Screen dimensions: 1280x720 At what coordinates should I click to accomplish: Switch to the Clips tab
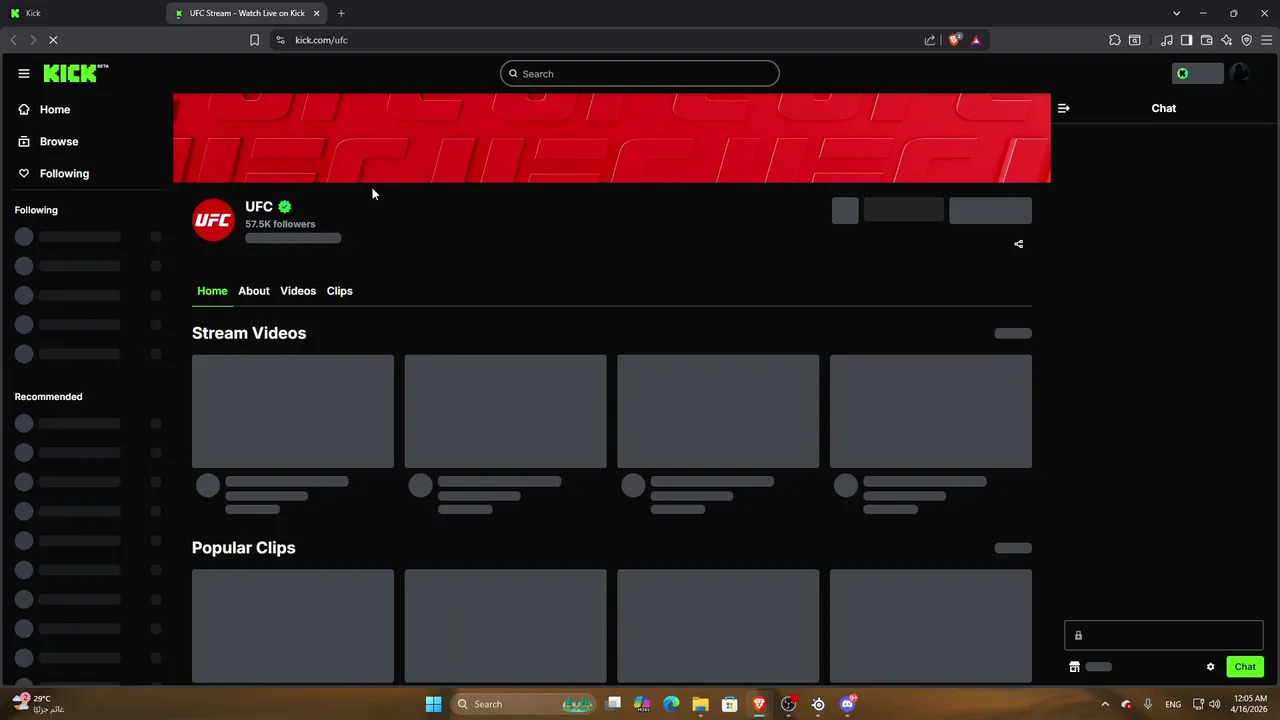coord(340,291)
